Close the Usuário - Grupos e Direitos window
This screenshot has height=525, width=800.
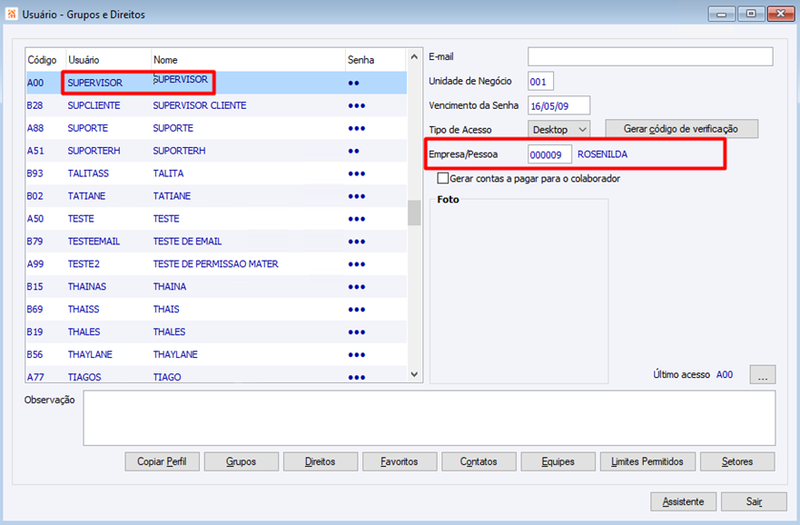pos(781,14)
